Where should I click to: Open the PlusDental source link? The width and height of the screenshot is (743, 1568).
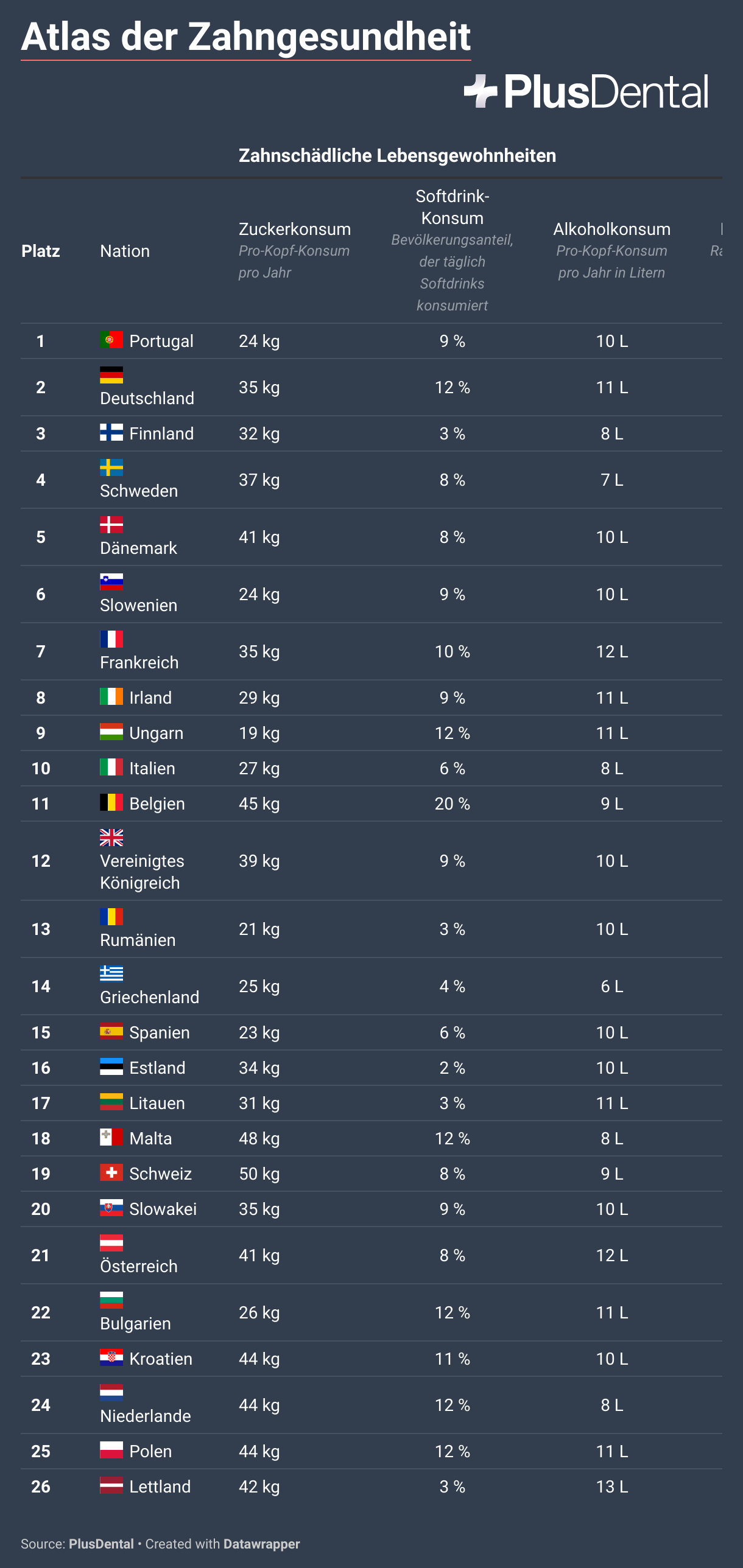101,1544
